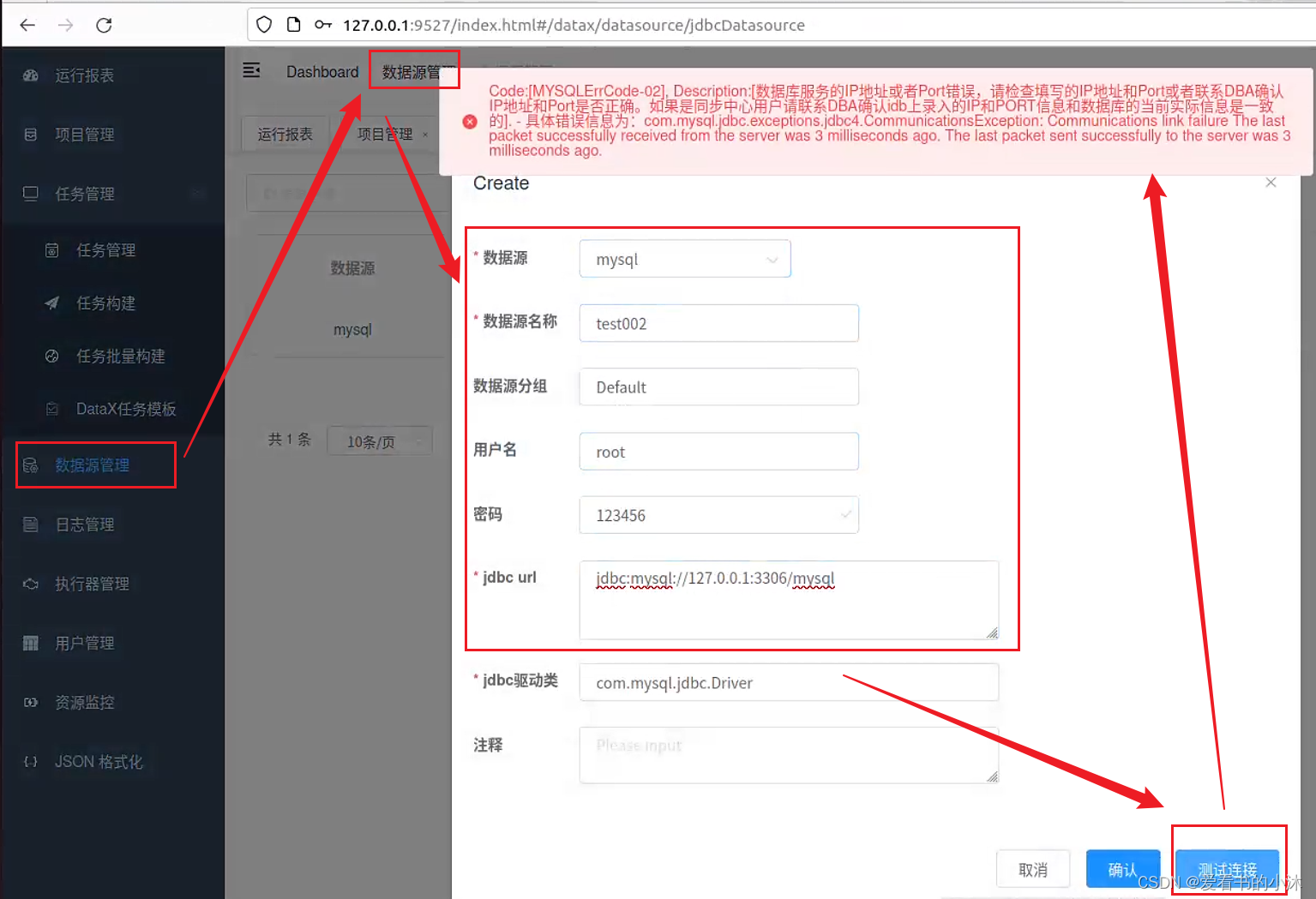The width and height of the screenshot is (1316, 899).
Task: Open the 10条/页 page size dropdown
Action: [x=380, y=441]
